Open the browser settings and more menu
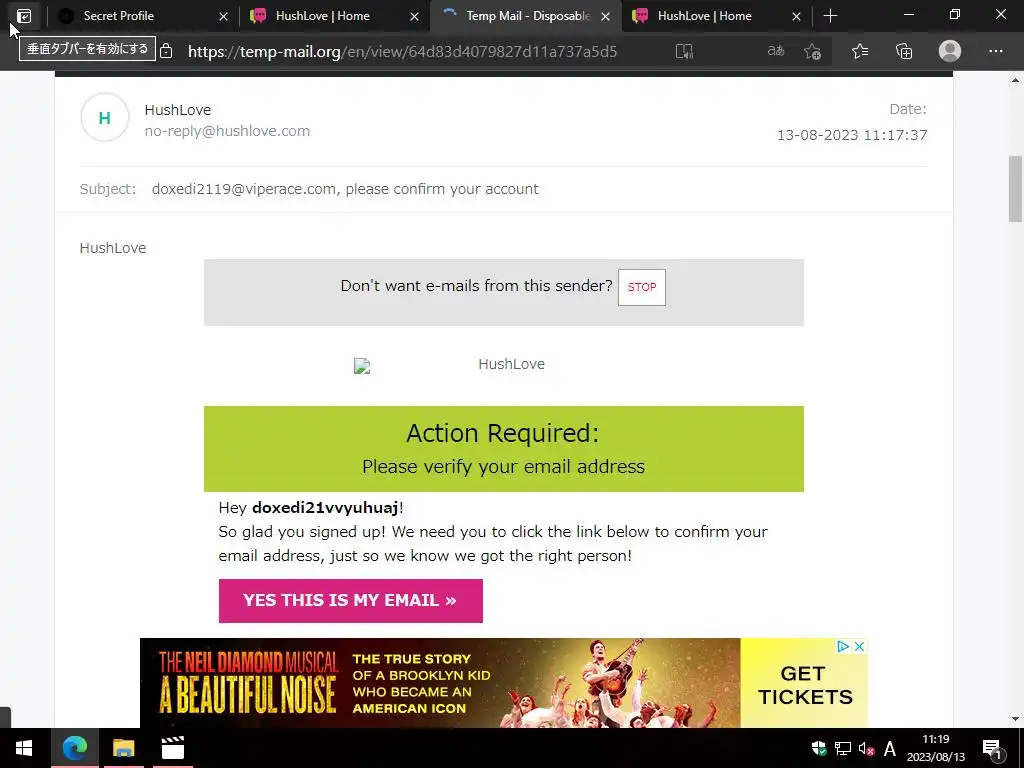 [x=995, y=51]
